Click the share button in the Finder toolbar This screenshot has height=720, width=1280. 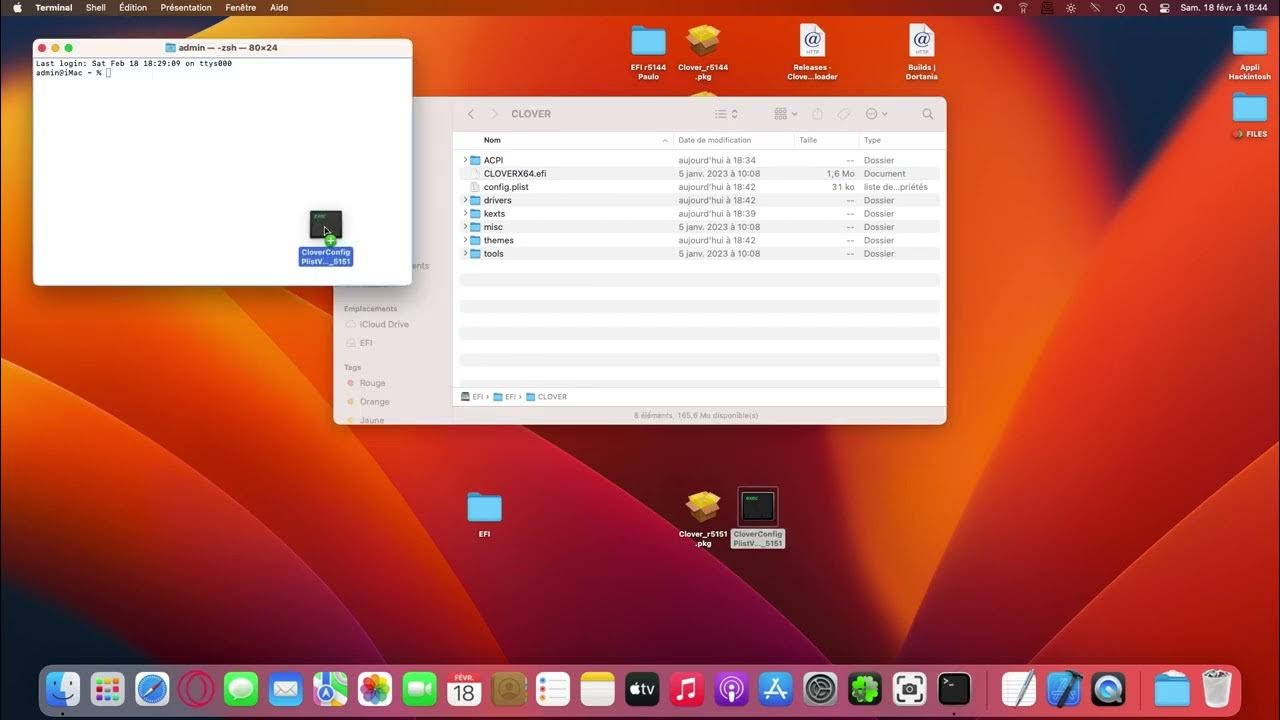817,114
